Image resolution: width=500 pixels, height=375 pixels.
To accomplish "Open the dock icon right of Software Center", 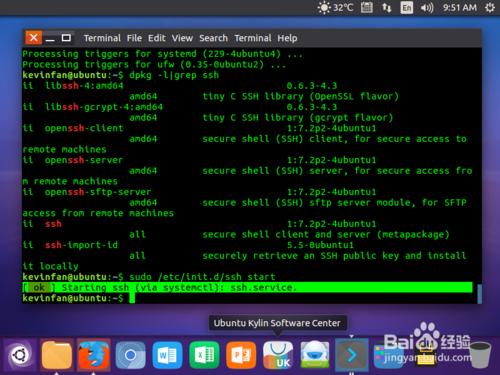I will tap(315, 355).
